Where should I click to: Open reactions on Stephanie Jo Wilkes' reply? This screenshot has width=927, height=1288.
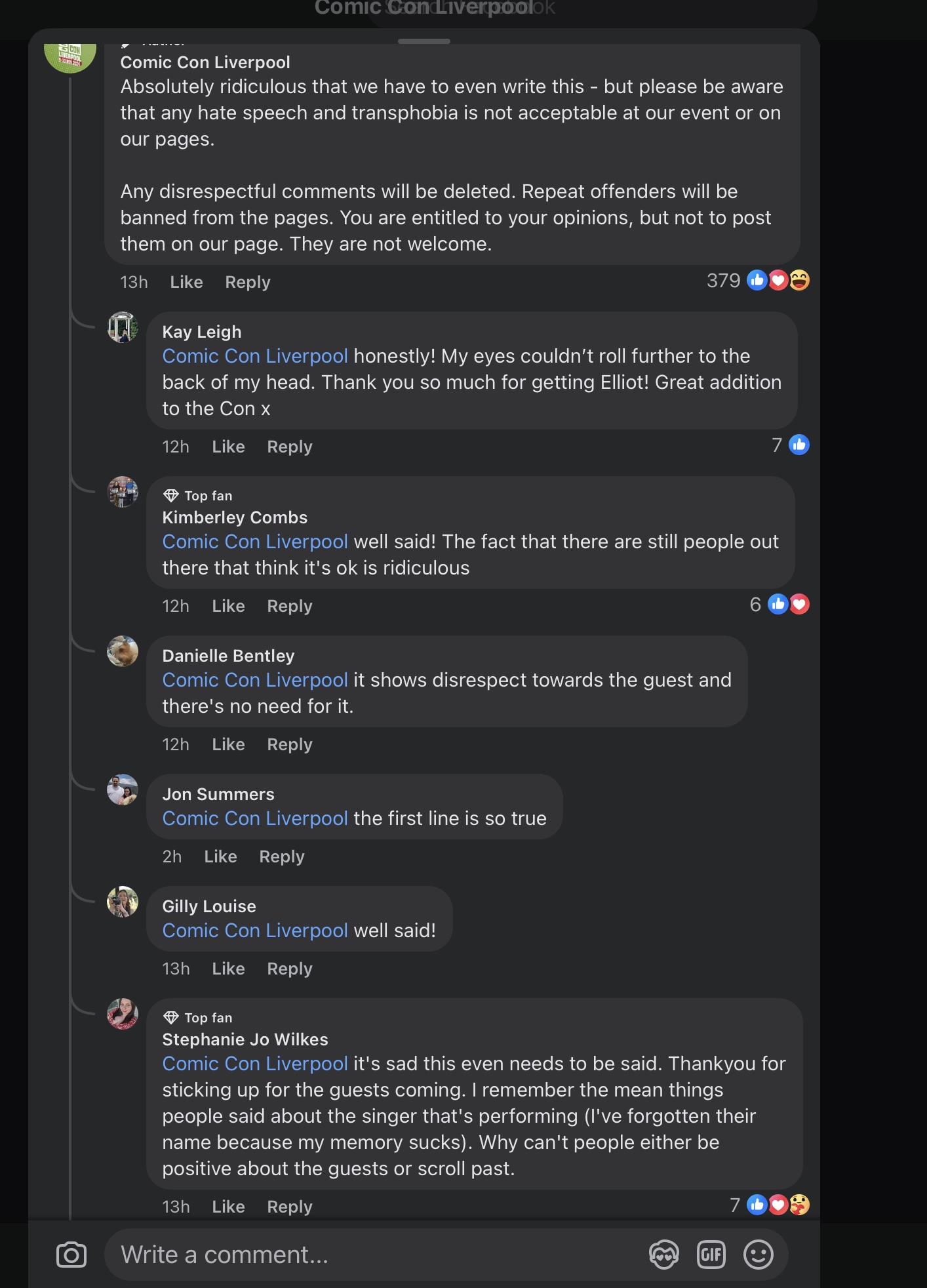tap(770, 1205)
